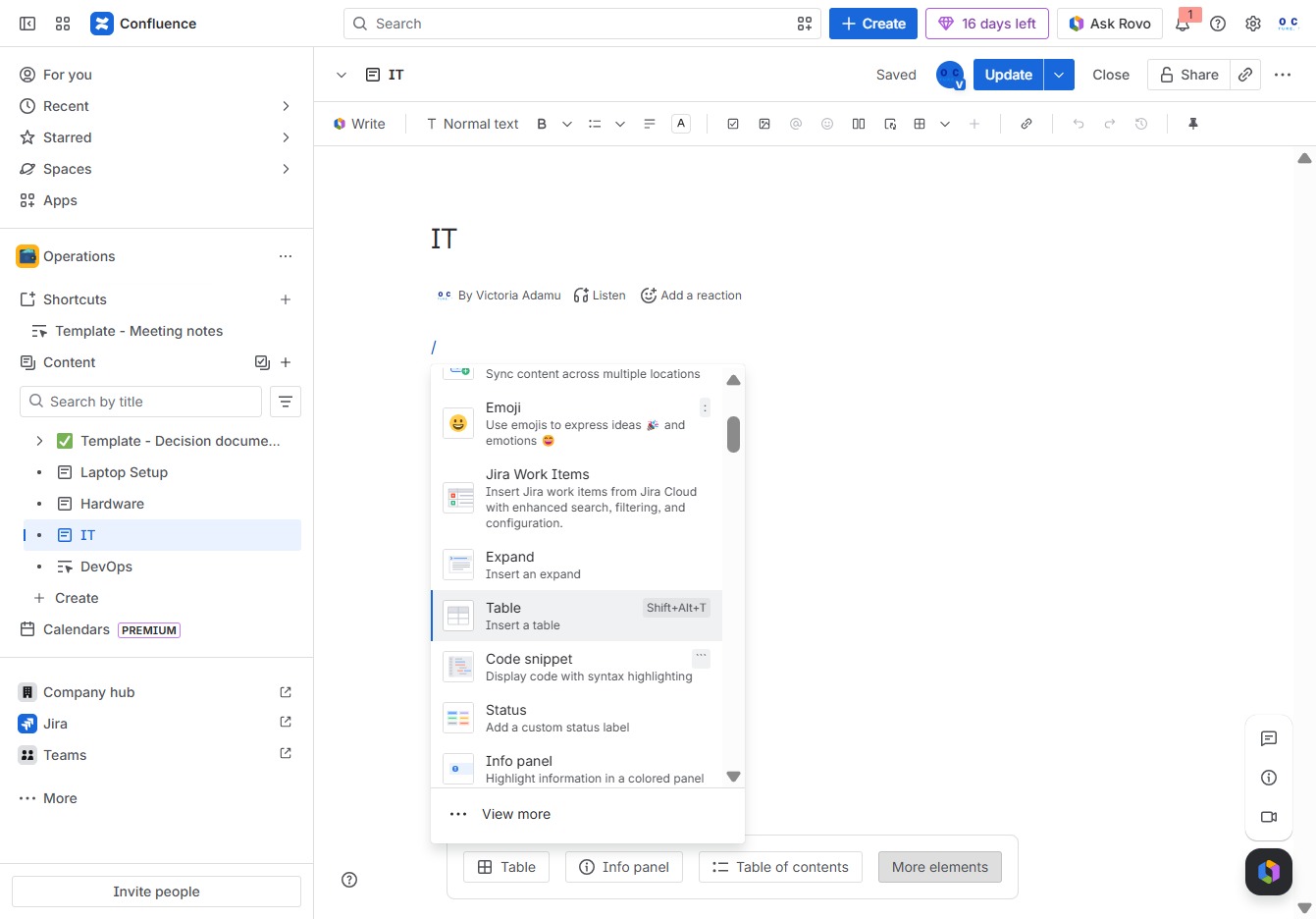Click View more in the insert menu

coord(587,814)
